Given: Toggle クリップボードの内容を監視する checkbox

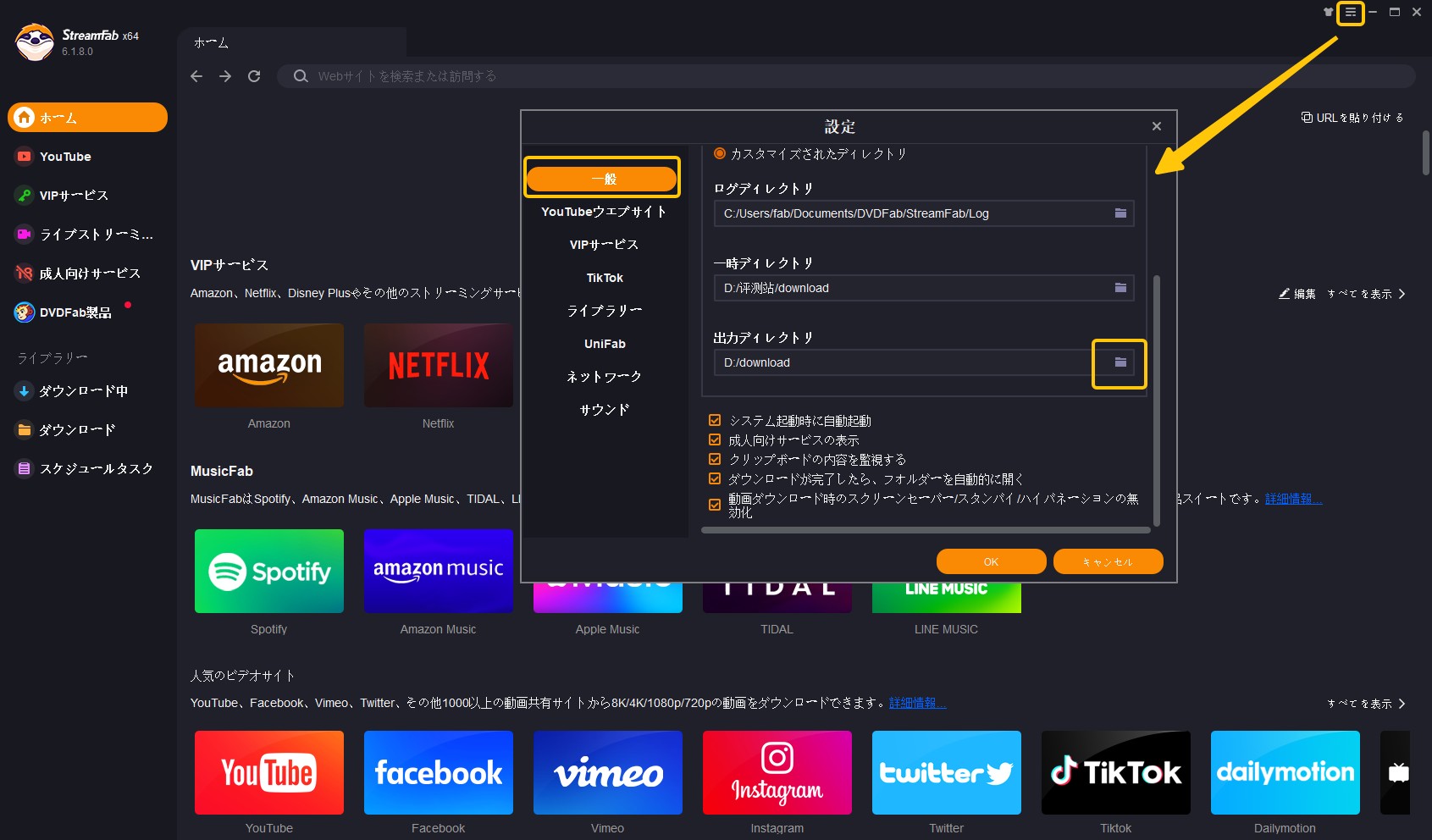Looking at the screenshot, I should (x=715, y=459).
